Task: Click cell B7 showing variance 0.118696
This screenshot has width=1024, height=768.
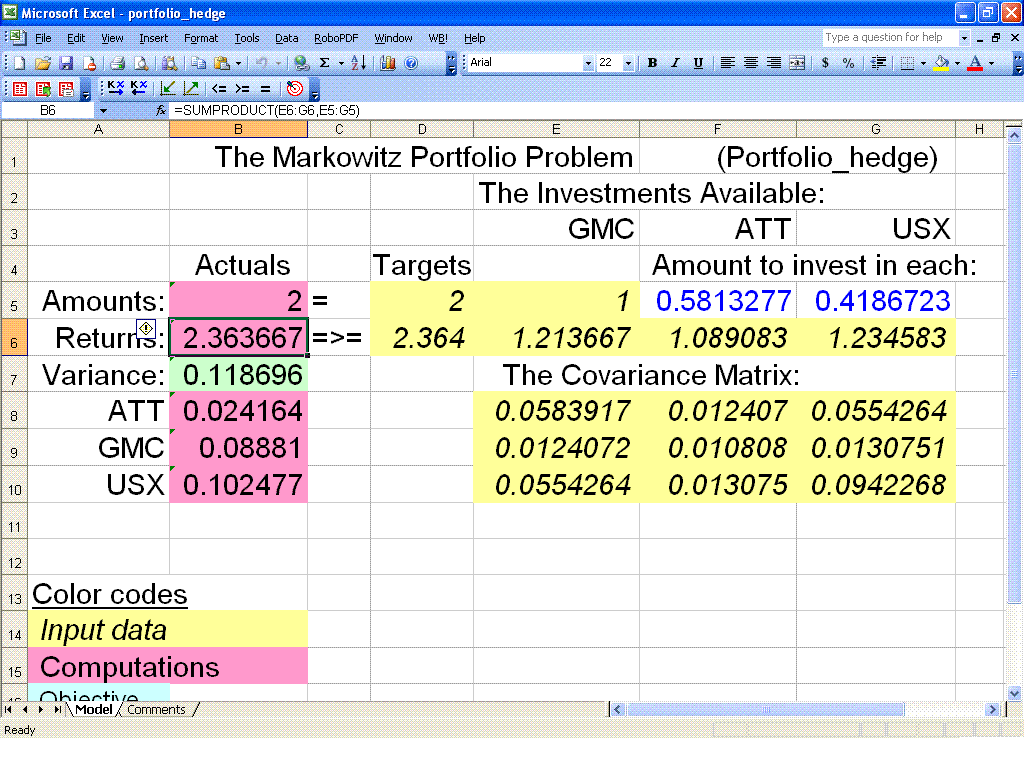Action: 238,375
